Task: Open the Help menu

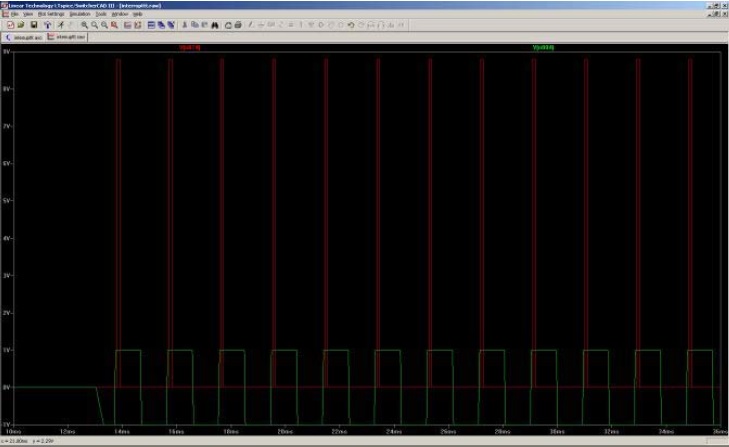Action: click(138, 14)
